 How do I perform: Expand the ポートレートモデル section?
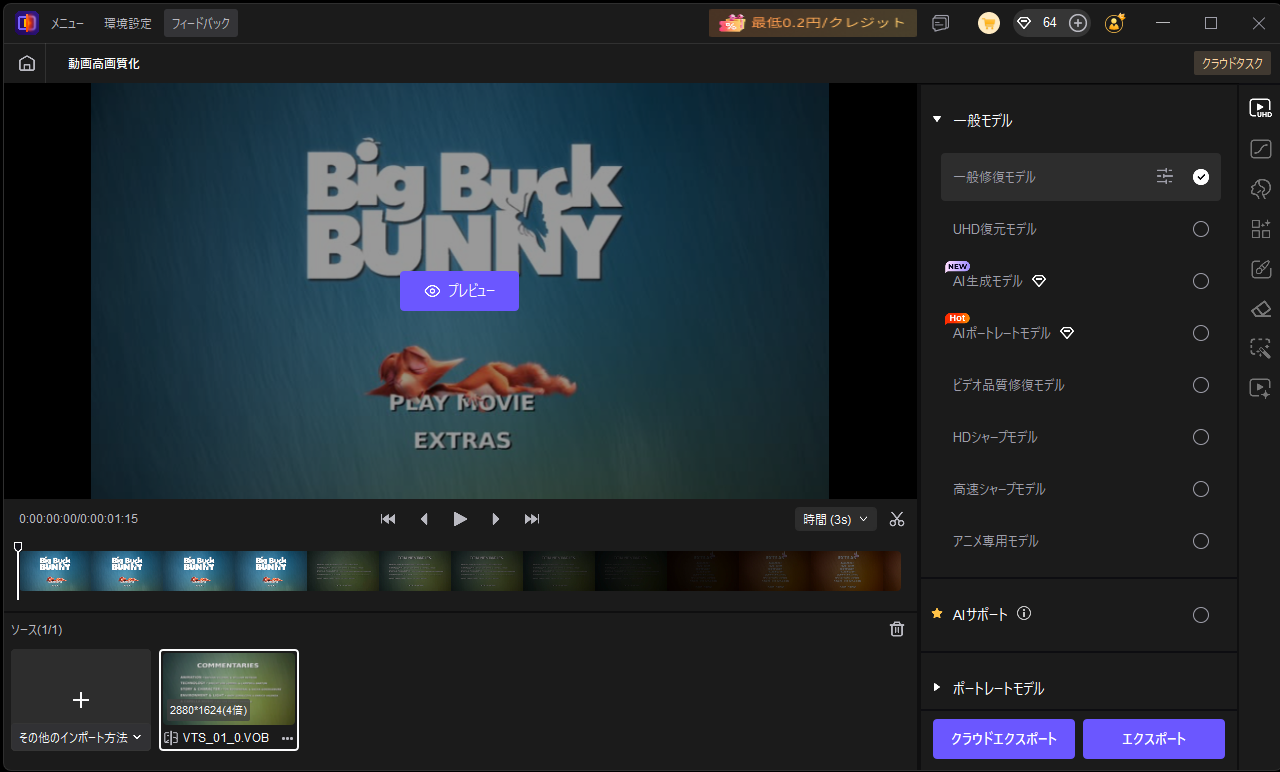click(x=937, y=688)
